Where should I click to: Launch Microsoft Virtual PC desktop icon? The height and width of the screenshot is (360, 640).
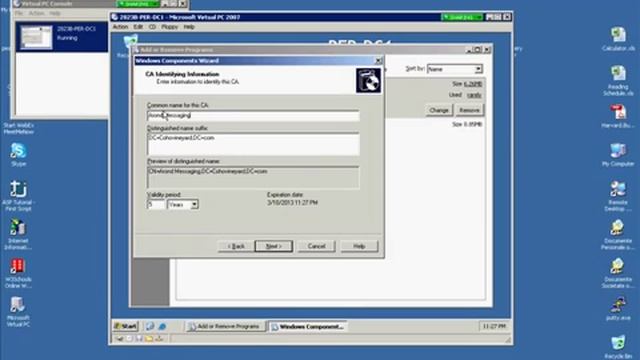click(18, 311)
